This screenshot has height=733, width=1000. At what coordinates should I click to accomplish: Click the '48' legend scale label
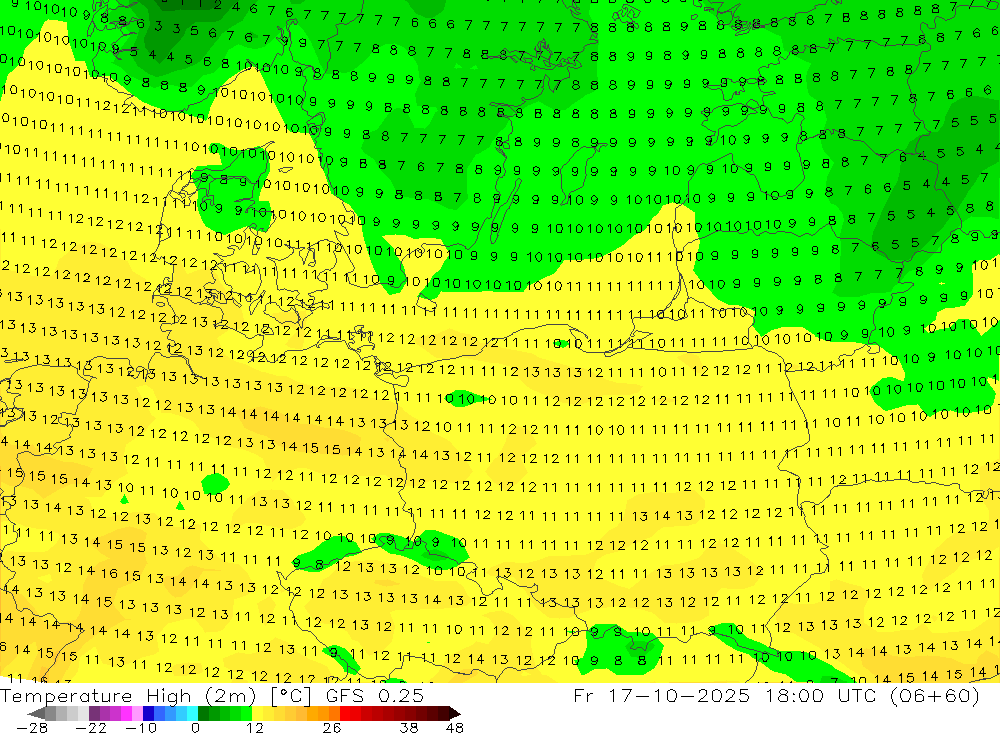click(455, 727)
